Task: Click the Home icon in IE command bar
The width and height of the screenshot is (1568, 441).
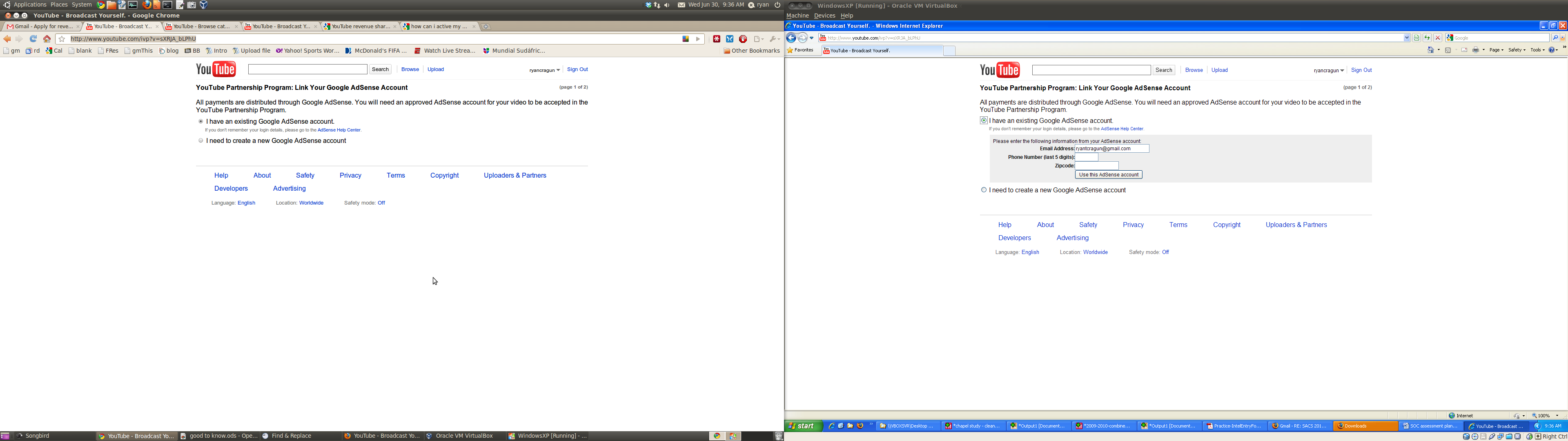Action: point(1431,50)
